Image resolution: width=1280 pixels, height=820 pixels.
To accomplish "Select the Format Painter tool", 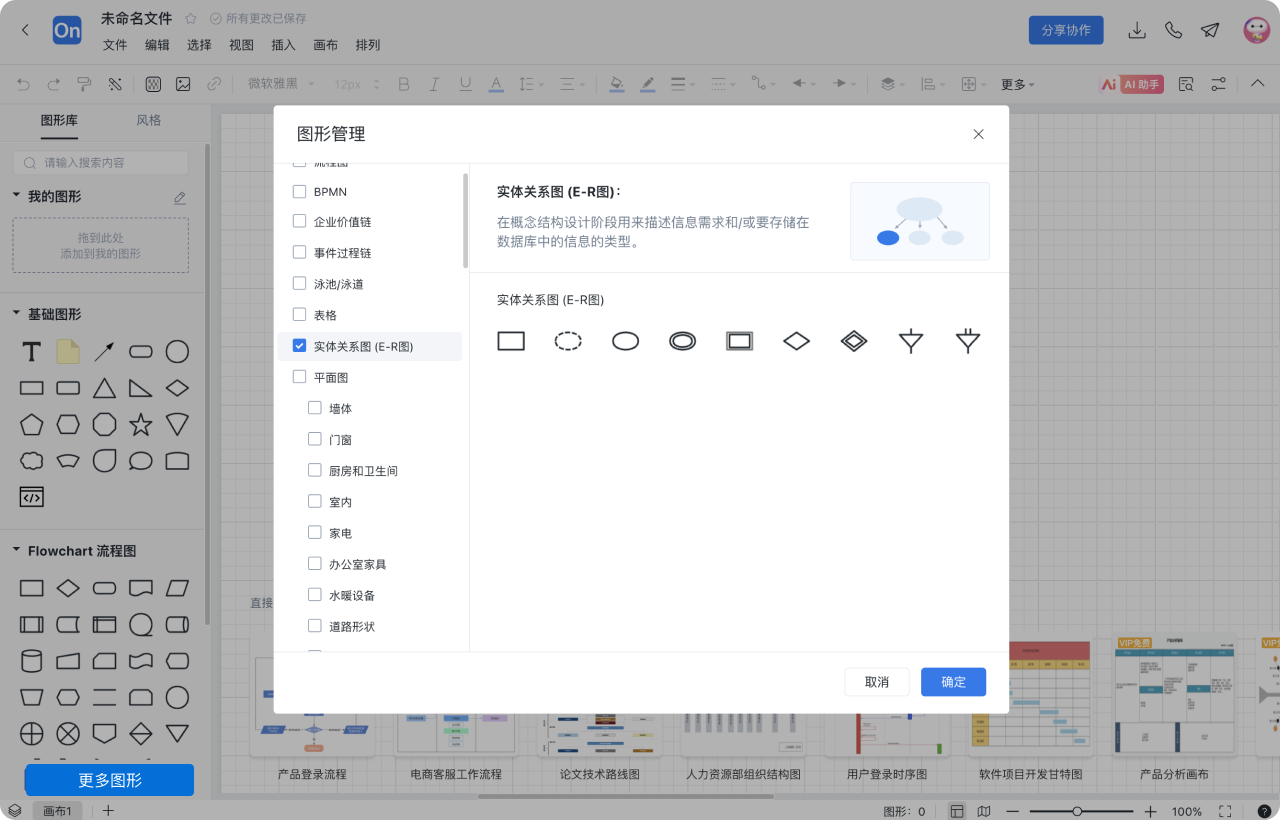I will [x=84, y=84].
